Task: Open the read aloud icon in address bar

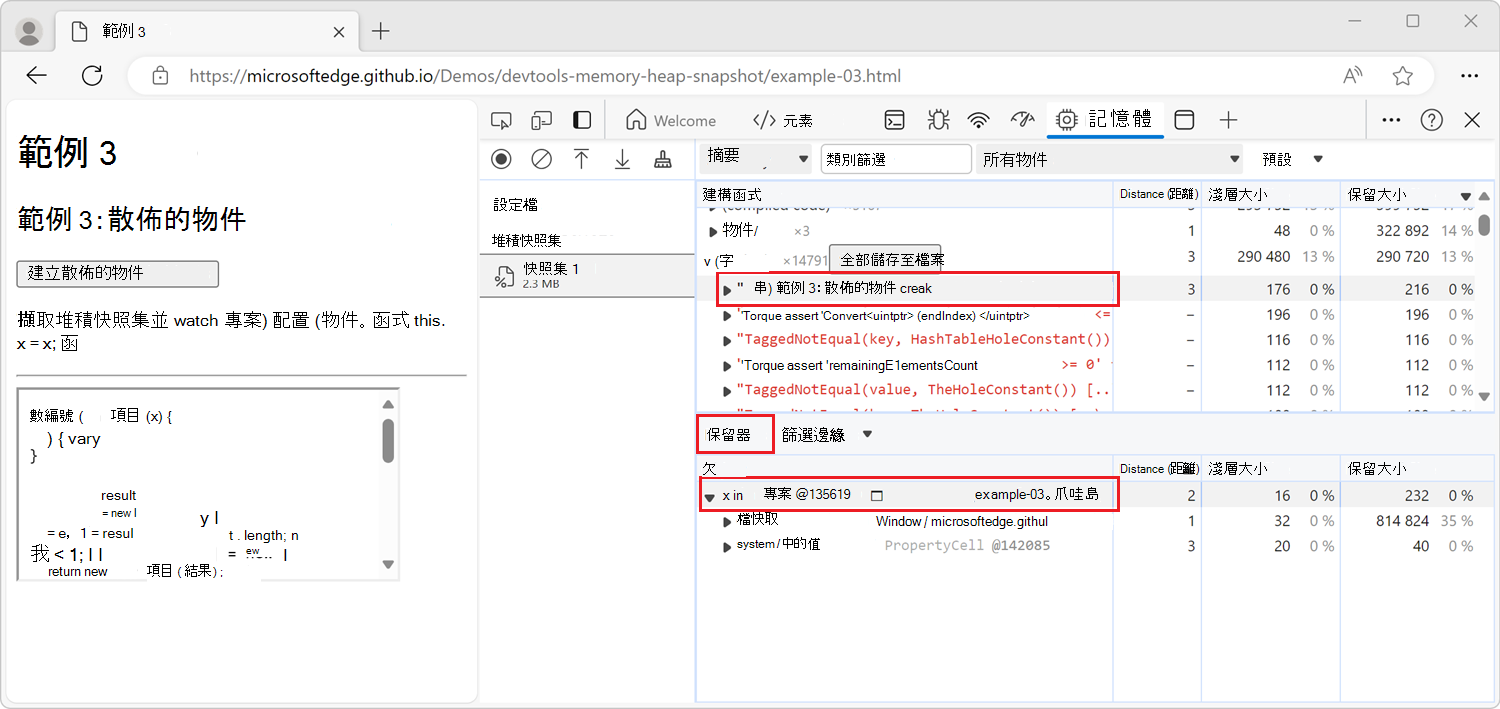Action: point(1353,76)
